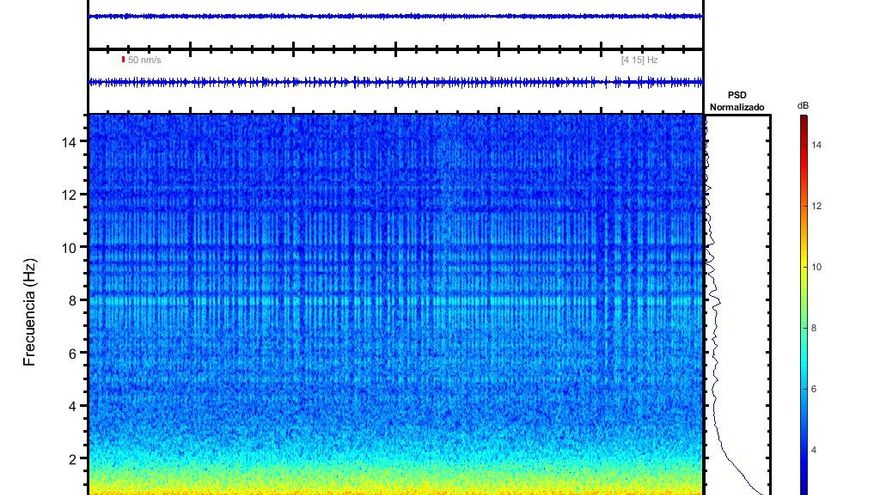Click the dark red top of the colorbar

(x=802, y=121)
